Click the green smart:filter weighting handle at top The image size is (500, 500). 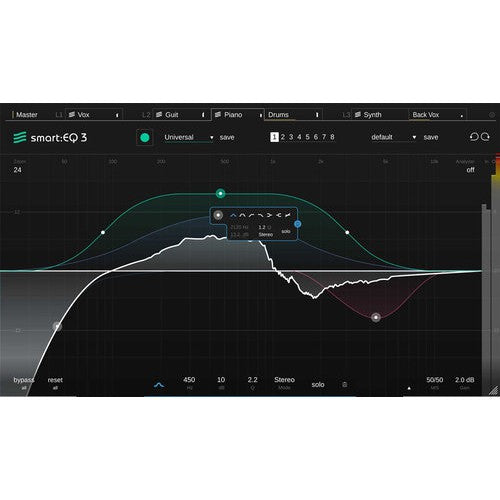(x=220, y=193)
